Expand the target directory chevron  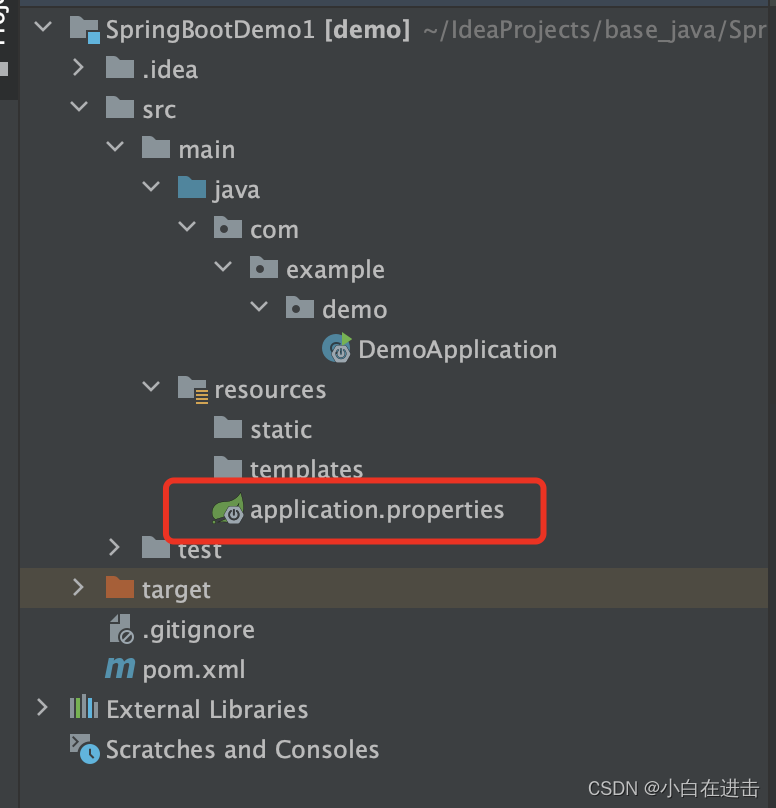tap(78, 589)
